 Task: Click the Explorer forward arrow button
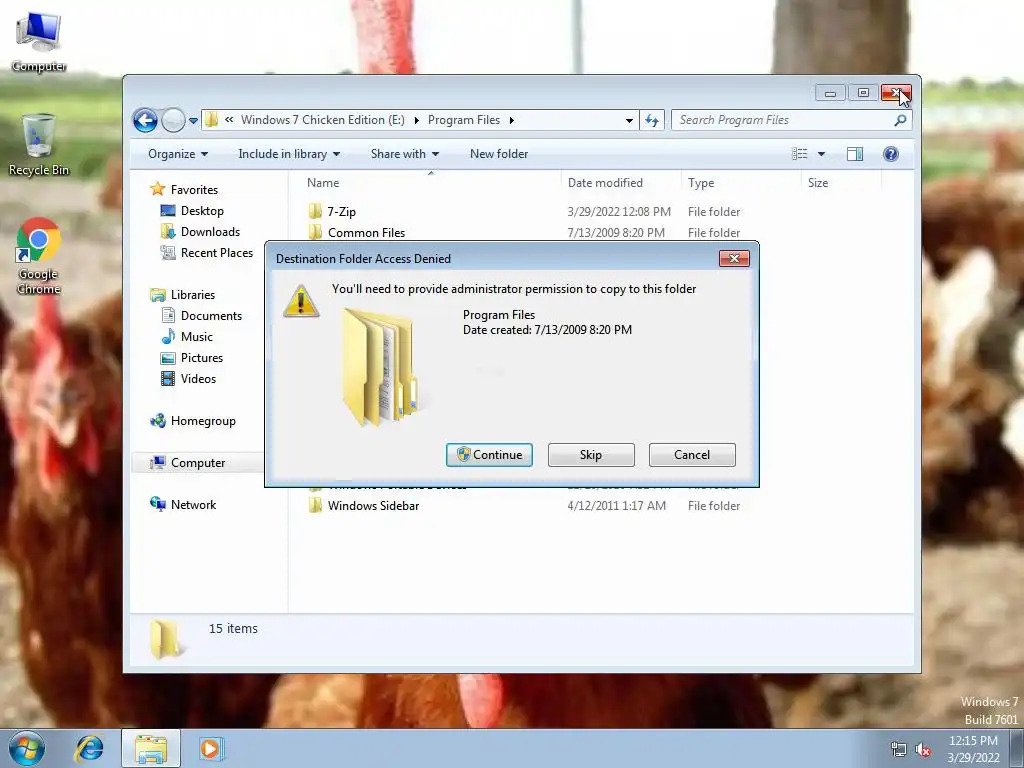coord(173,120)
